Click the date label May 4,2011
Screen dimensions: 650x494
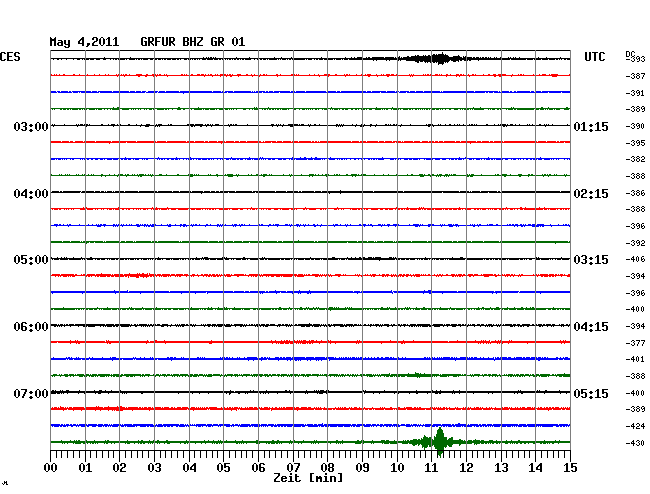(84, 42)
